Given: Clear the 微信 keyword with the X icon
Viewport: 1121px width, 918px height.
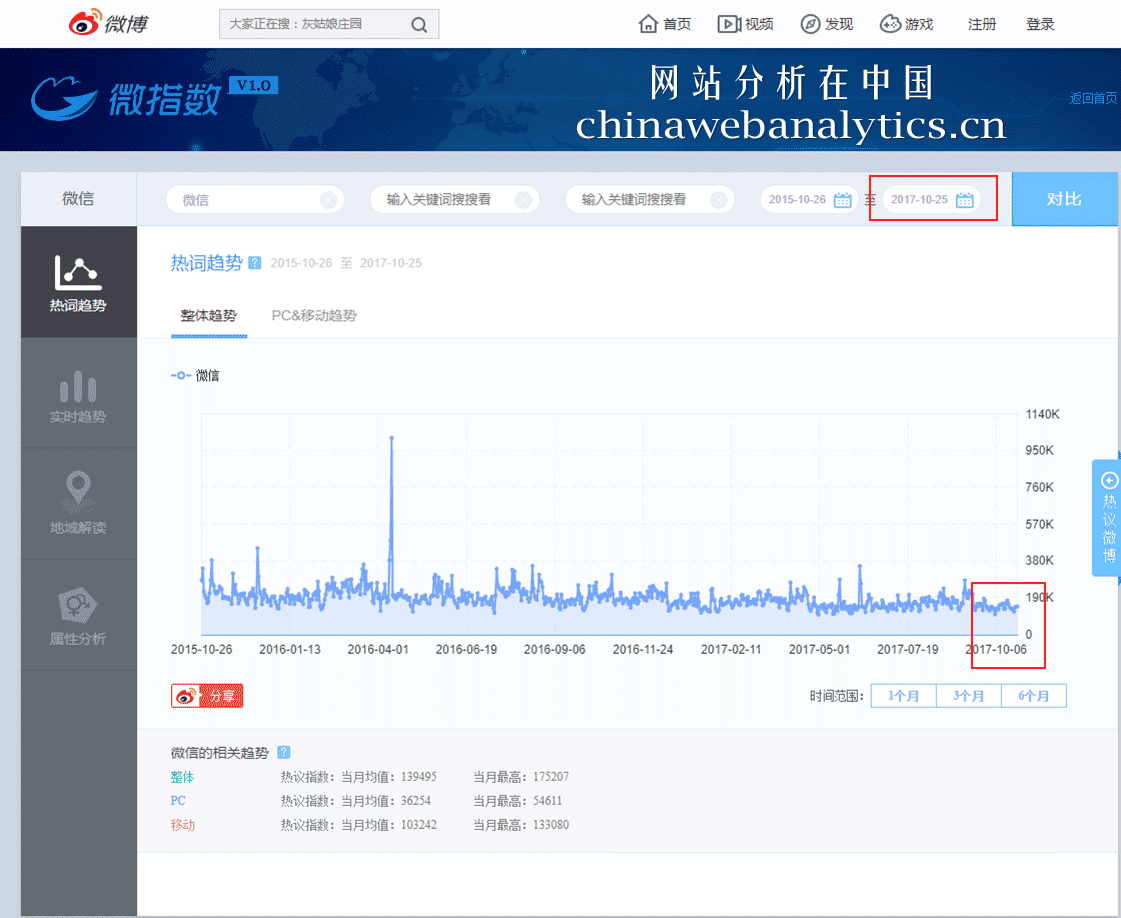Looking at the screenshot, I should 328,200.
